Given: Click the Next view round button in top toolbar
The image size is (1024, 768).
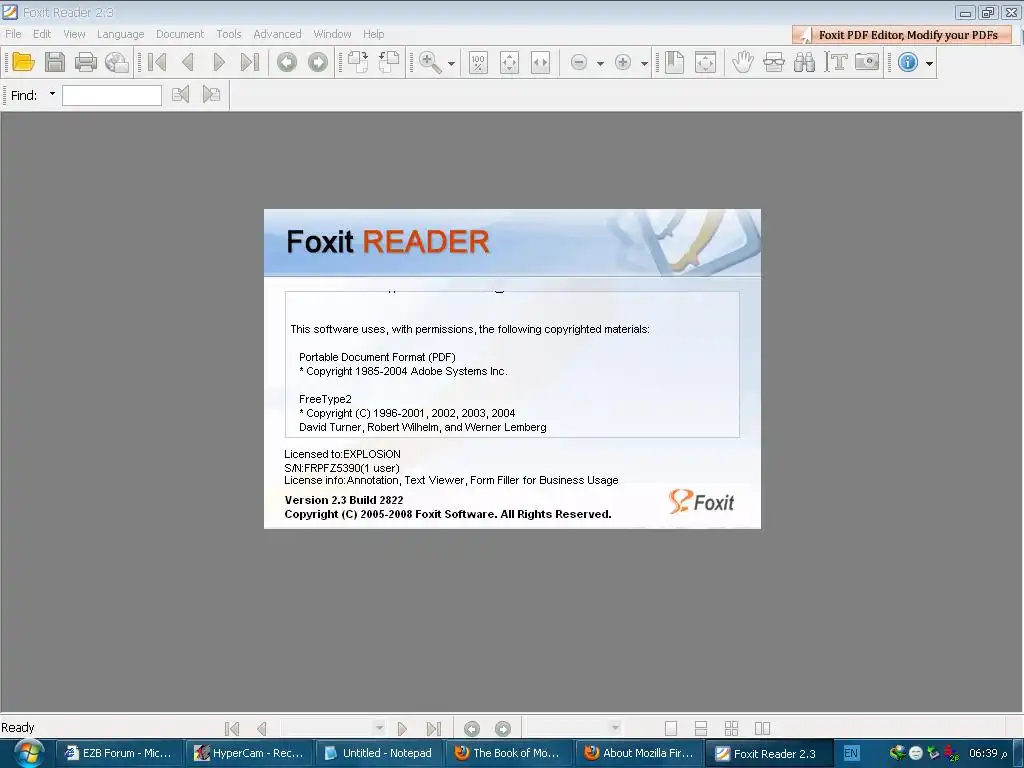Looking at the screenshot, I should tap(318, 62).
